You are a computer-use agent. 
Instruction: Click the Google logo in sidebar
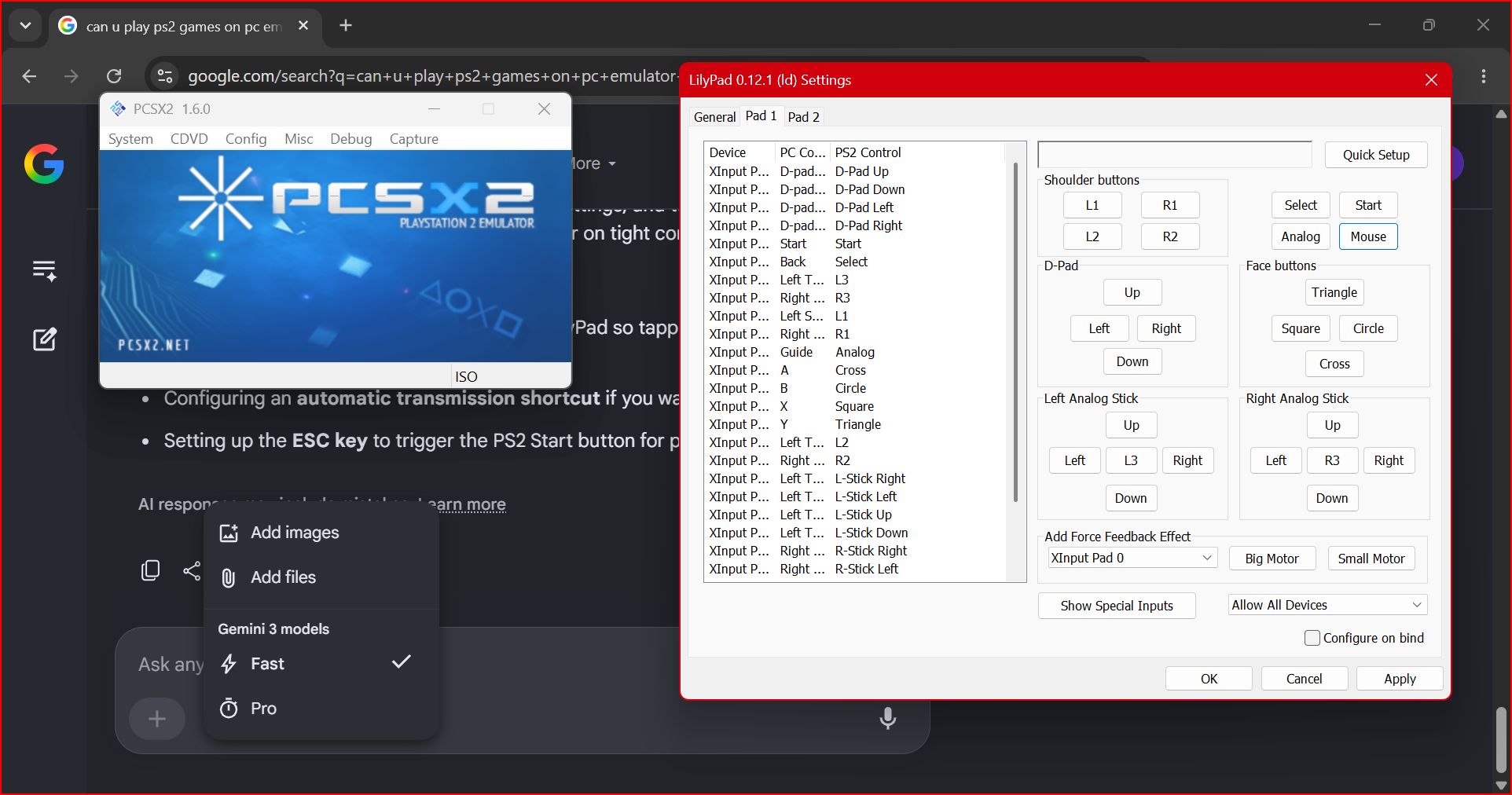tap(44, 163)
